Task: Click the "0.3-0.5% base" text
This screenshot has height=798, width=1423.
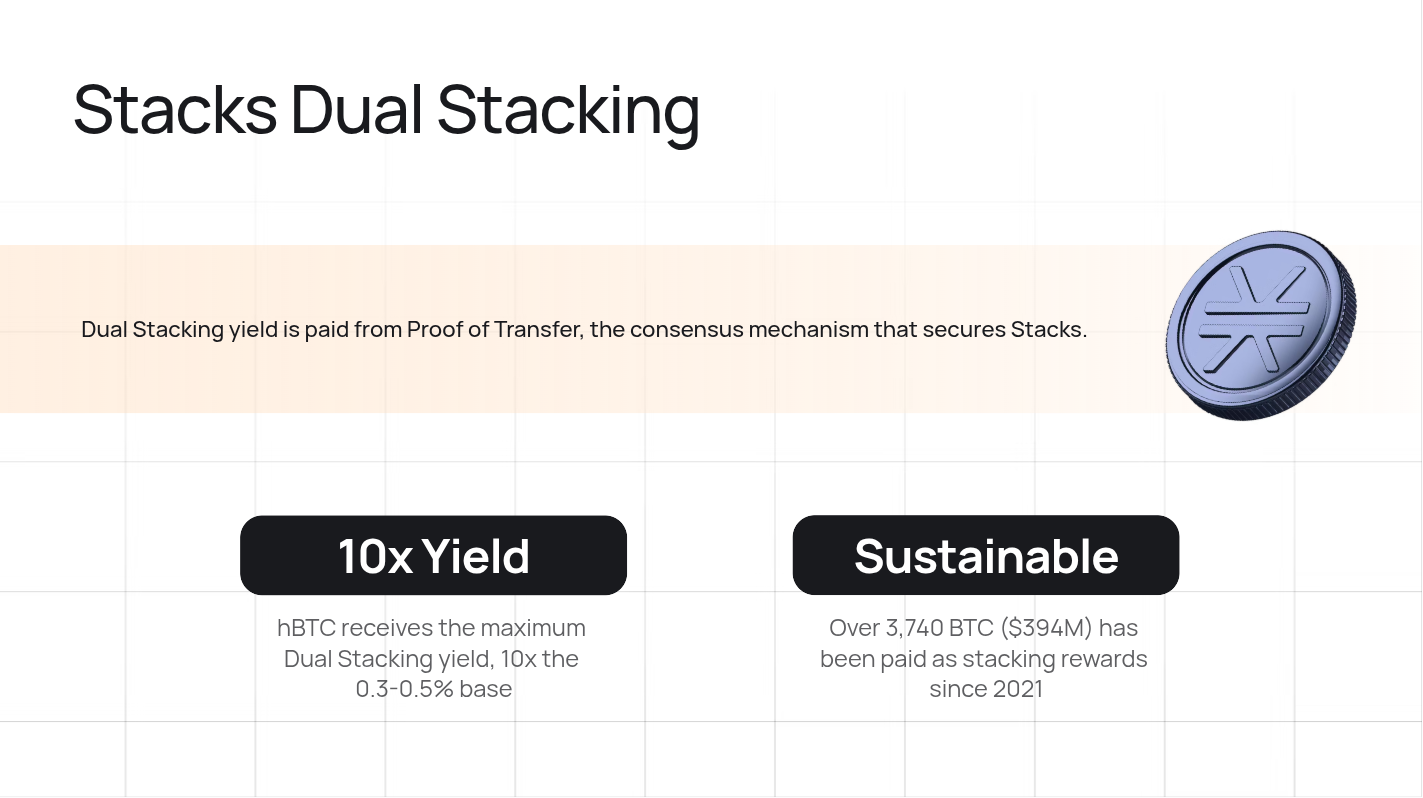Action: (434, 689)
